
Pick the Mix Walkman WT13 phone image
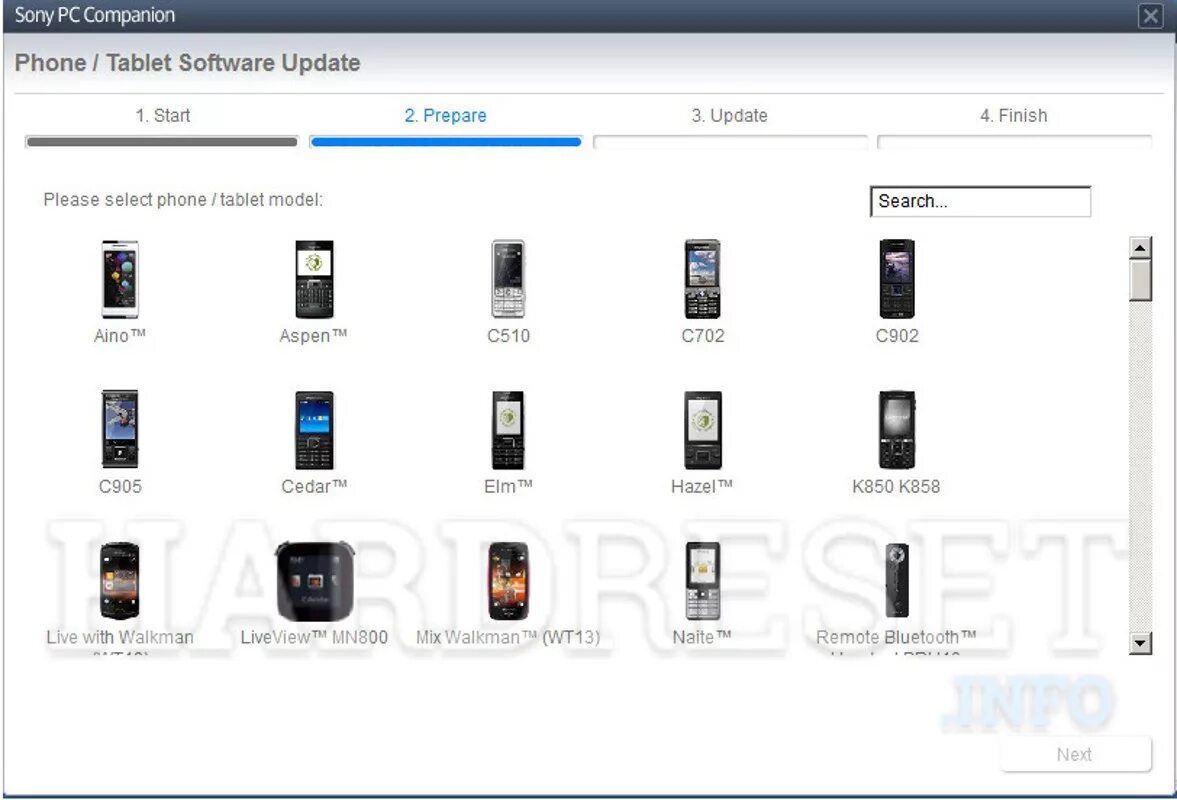pos(508,581)
